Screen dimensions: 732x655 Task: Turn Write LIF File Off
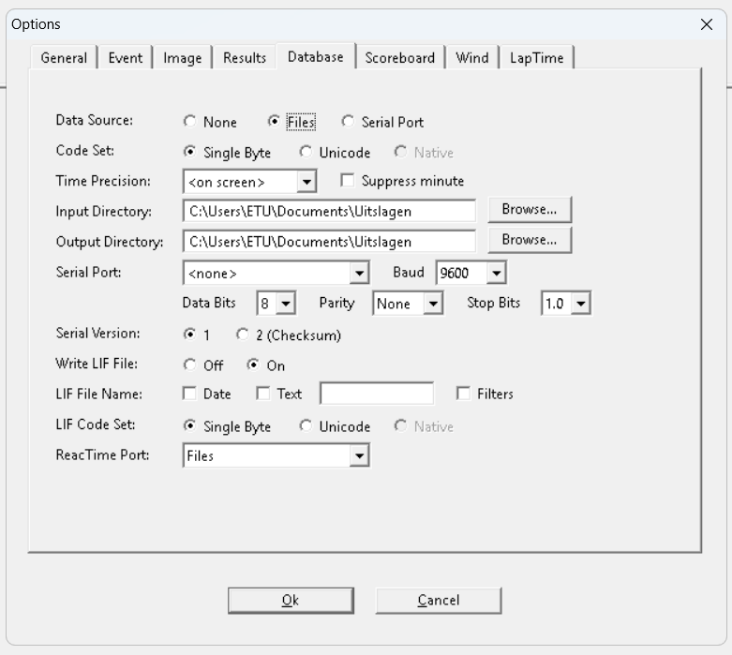pyautogui.click(x=190, y=365)
